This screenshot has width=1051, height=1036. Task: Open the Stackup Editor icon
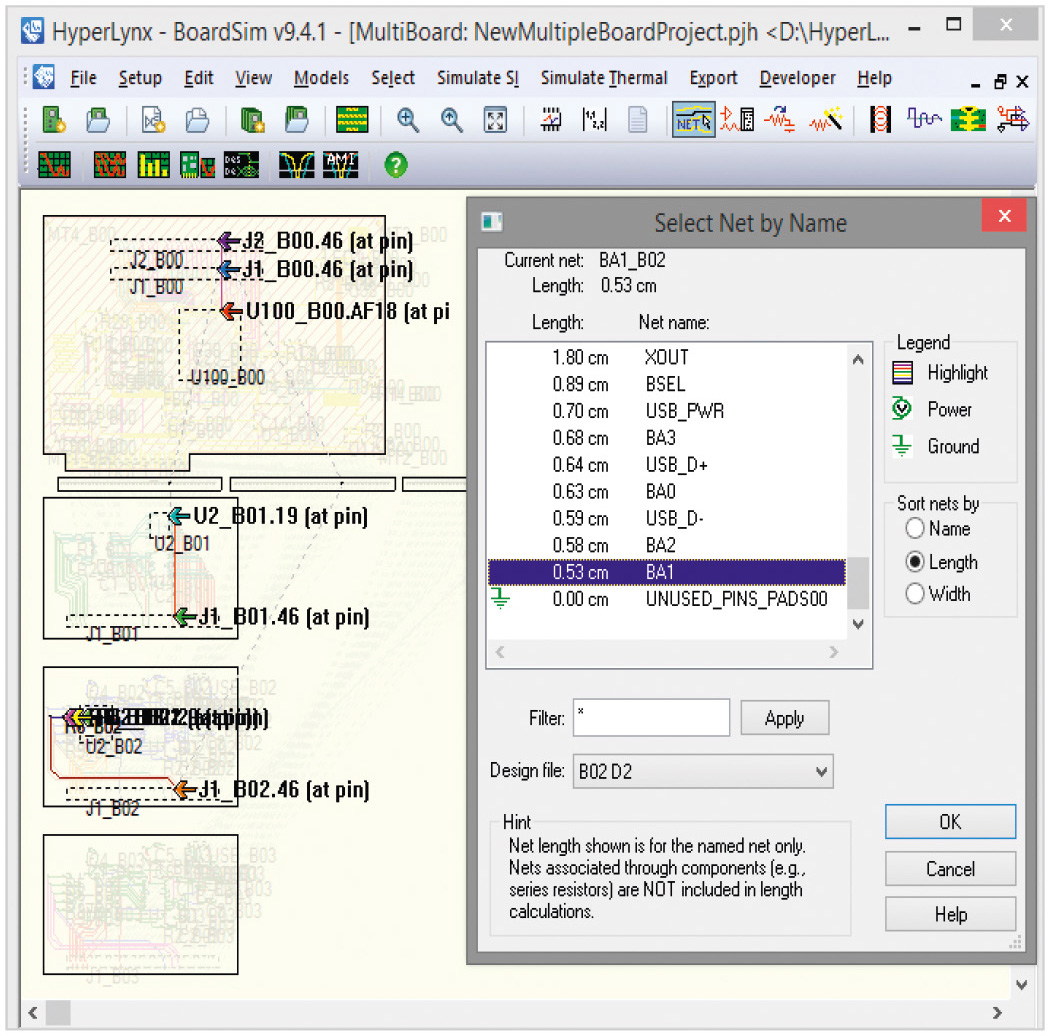[x=352, y=121]
